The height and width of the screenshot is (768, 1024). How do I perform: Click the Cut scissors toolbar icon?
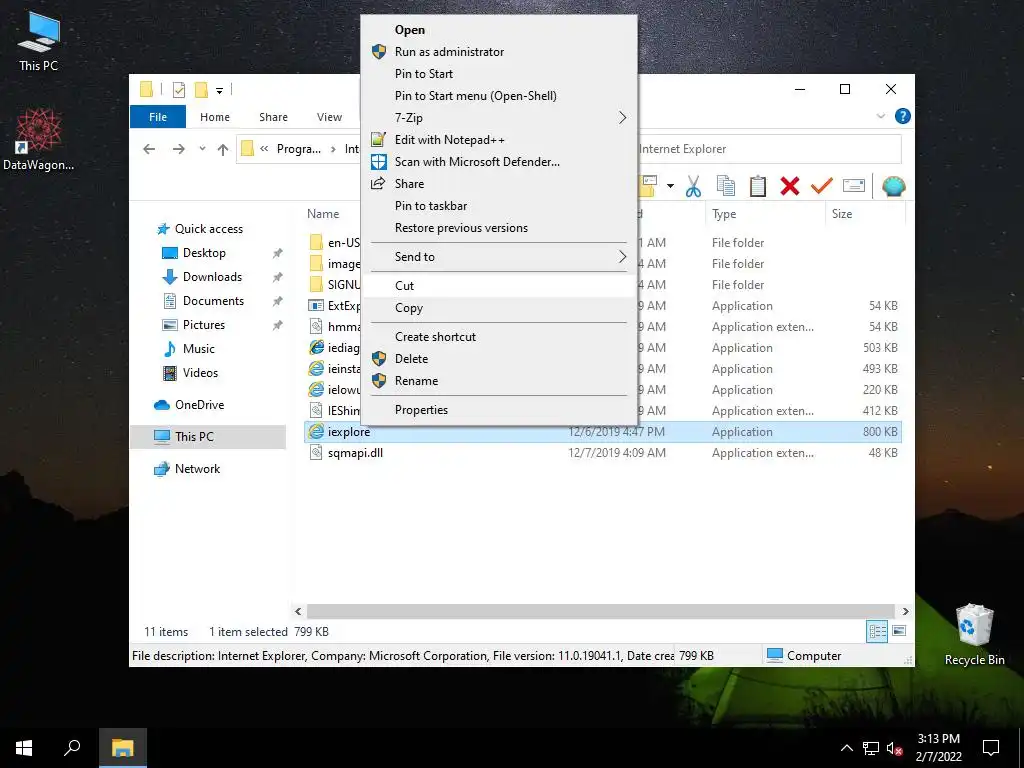(x=693, y=186)
